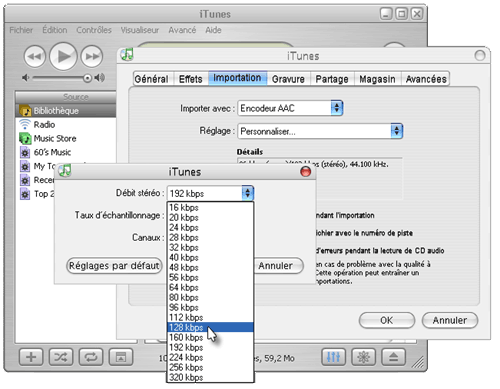Open the Visualiseur menu
500x389 pixels.
point(140,30)
